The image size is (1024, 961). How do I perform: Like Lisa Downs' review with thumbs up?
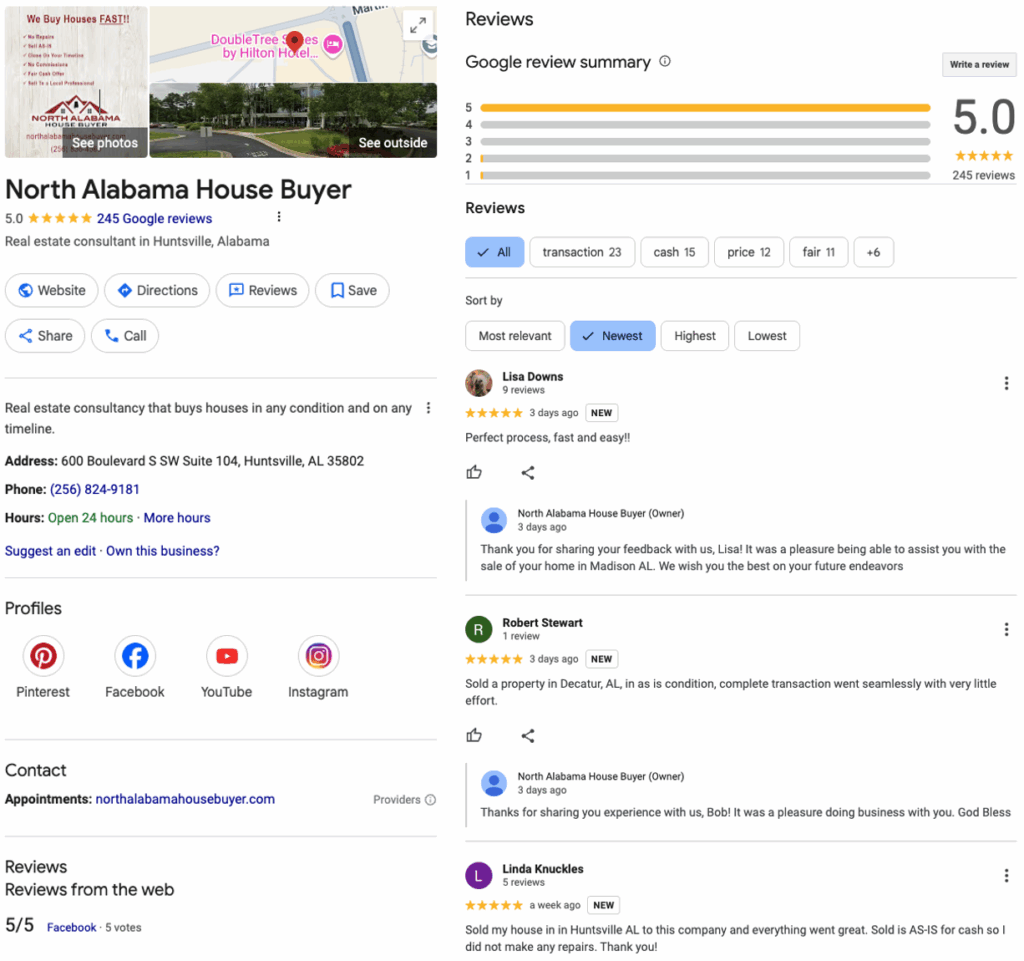pos(474,472)
